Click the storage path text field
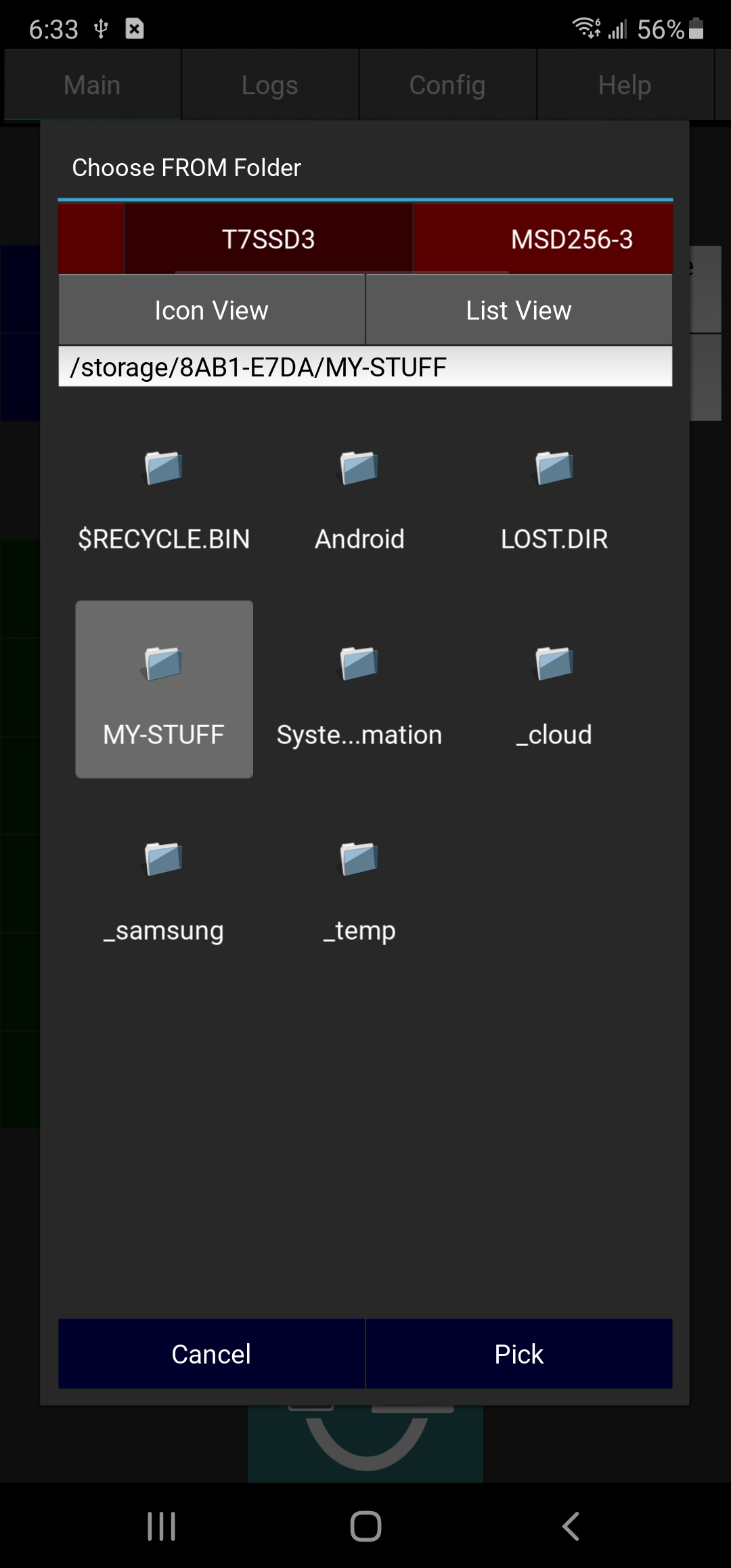 tap(365, 367)
